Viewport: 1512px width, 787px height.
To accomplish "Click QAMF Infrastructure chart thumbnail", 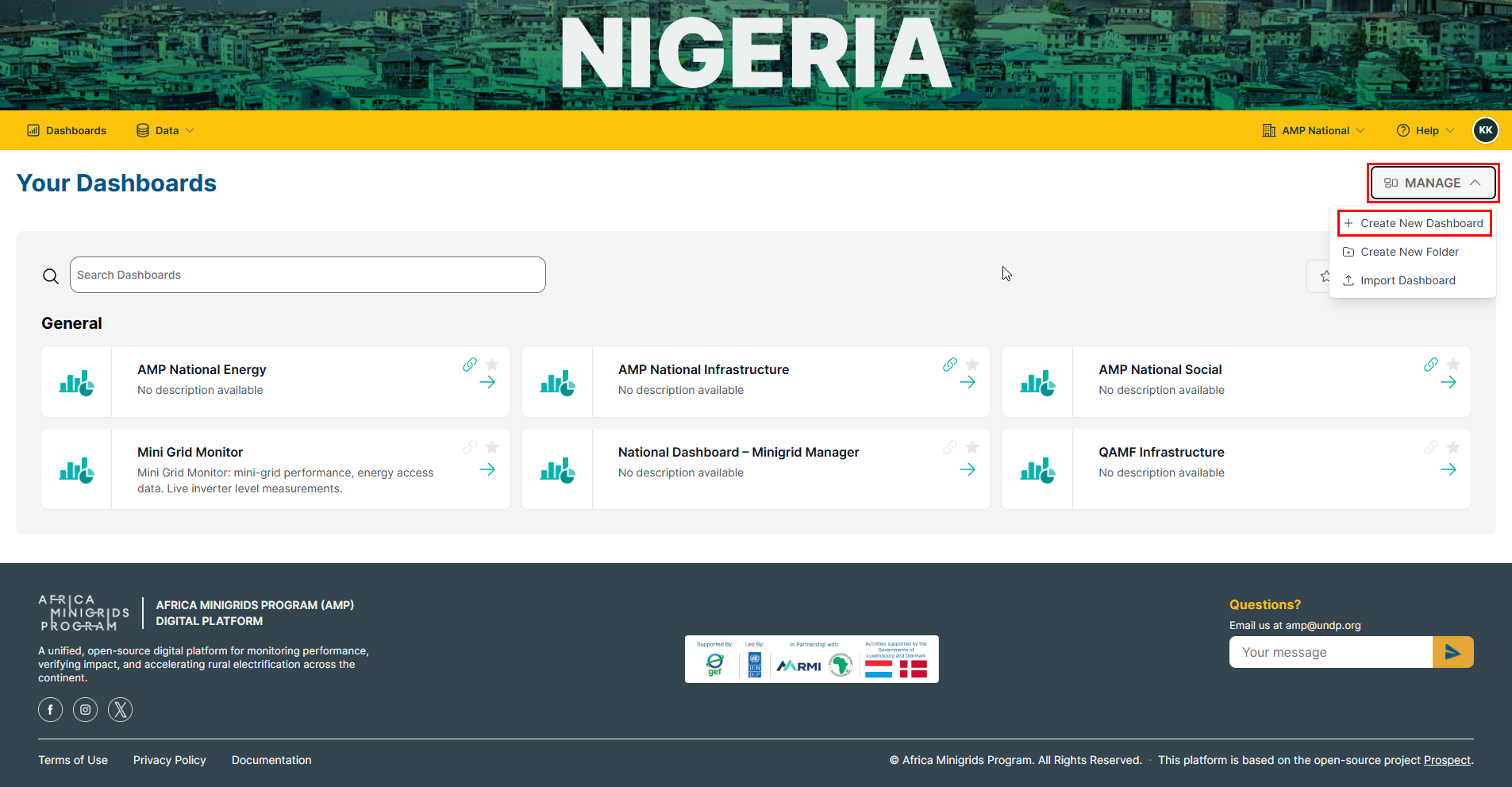I will (1037, 470).
